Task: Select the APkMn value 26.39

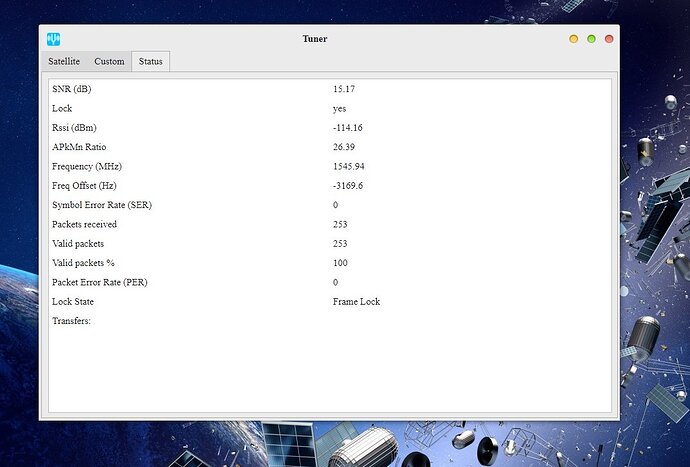Action: pos(344,147)
